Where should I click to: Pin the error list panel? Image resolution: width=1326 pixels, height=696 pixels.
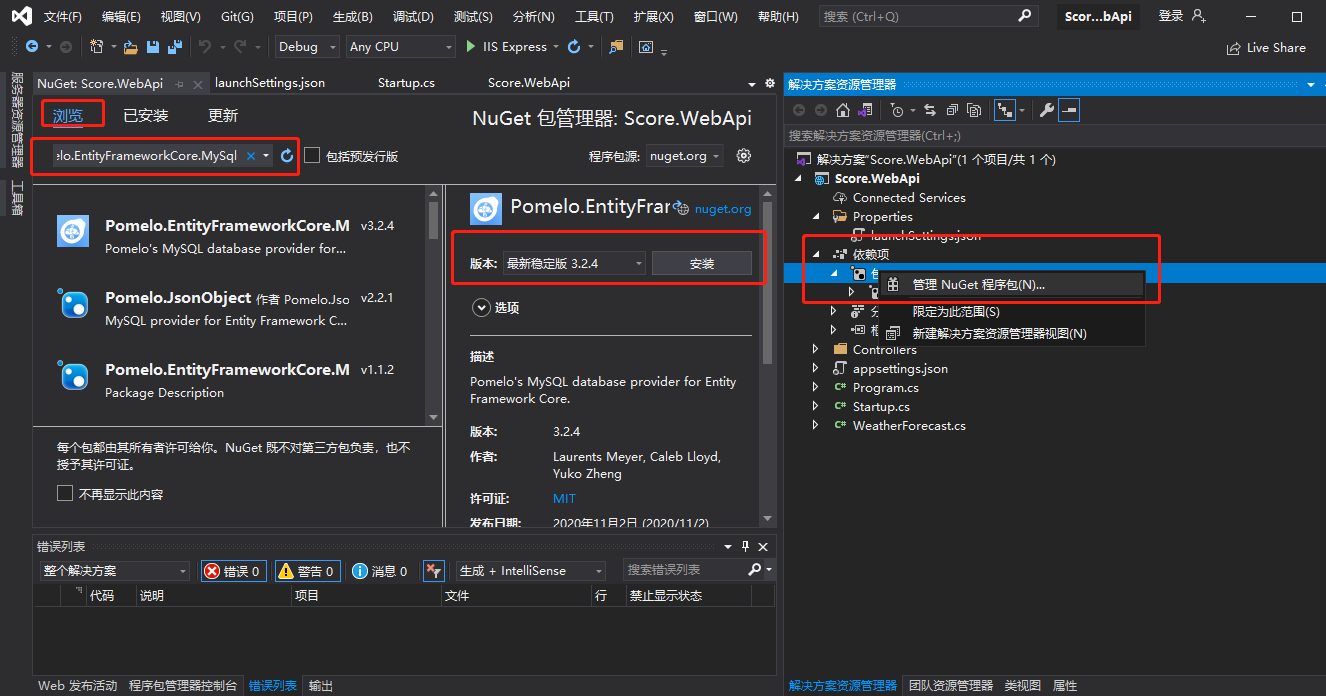745,546
